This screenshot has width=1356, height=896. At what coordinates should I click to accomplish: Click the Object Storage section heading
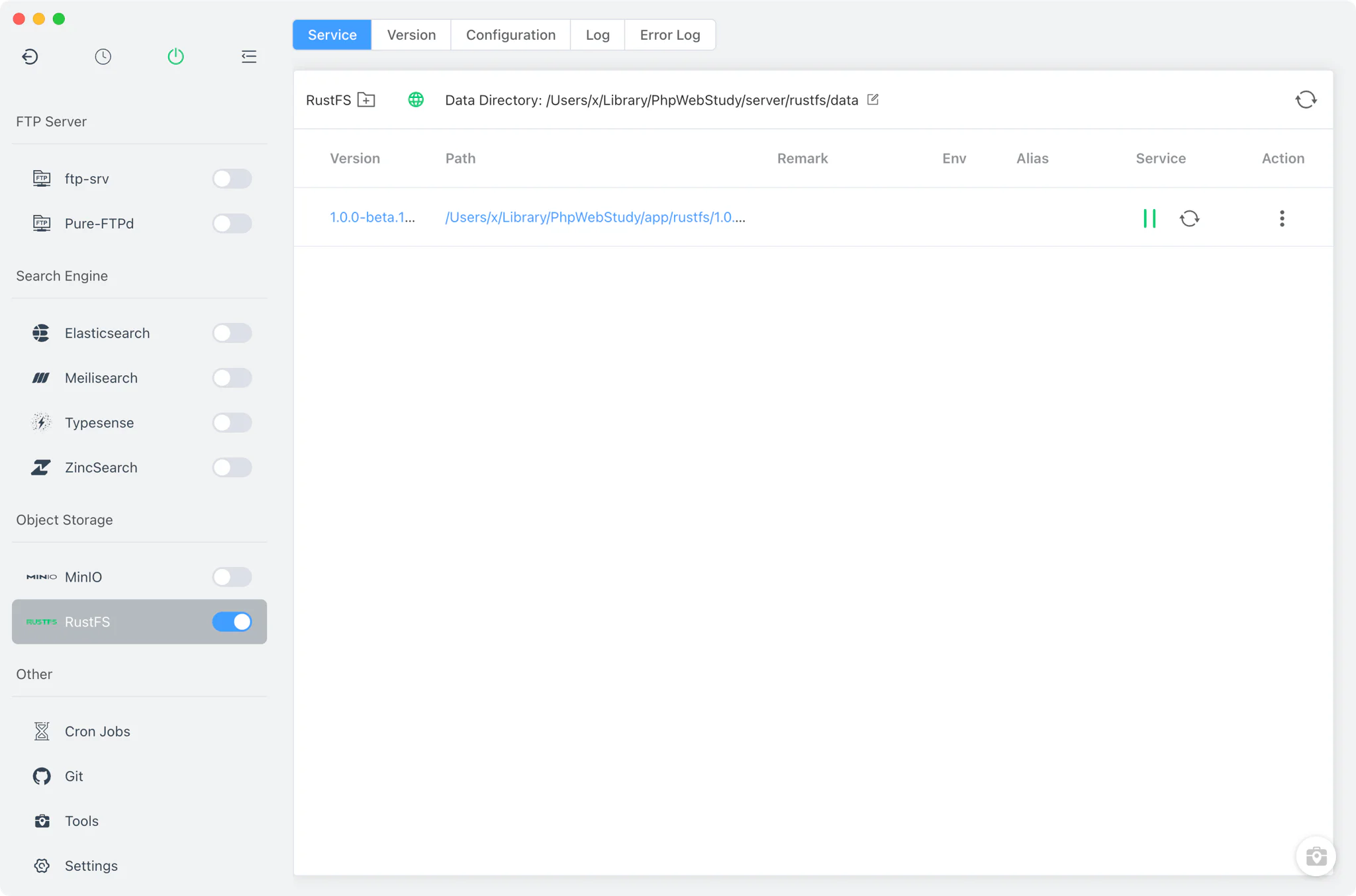point(64,519)
